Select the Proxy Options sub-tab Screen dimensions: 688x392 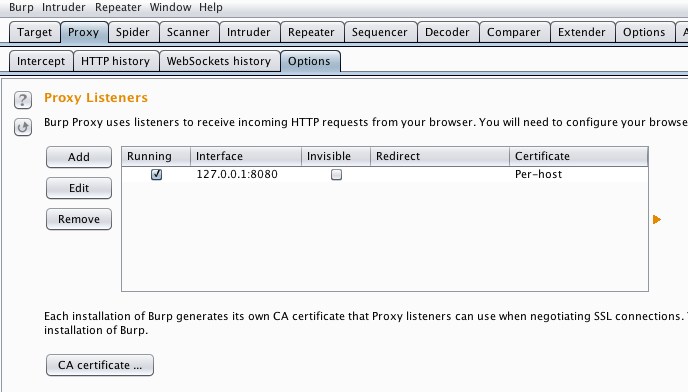[309, 61]
